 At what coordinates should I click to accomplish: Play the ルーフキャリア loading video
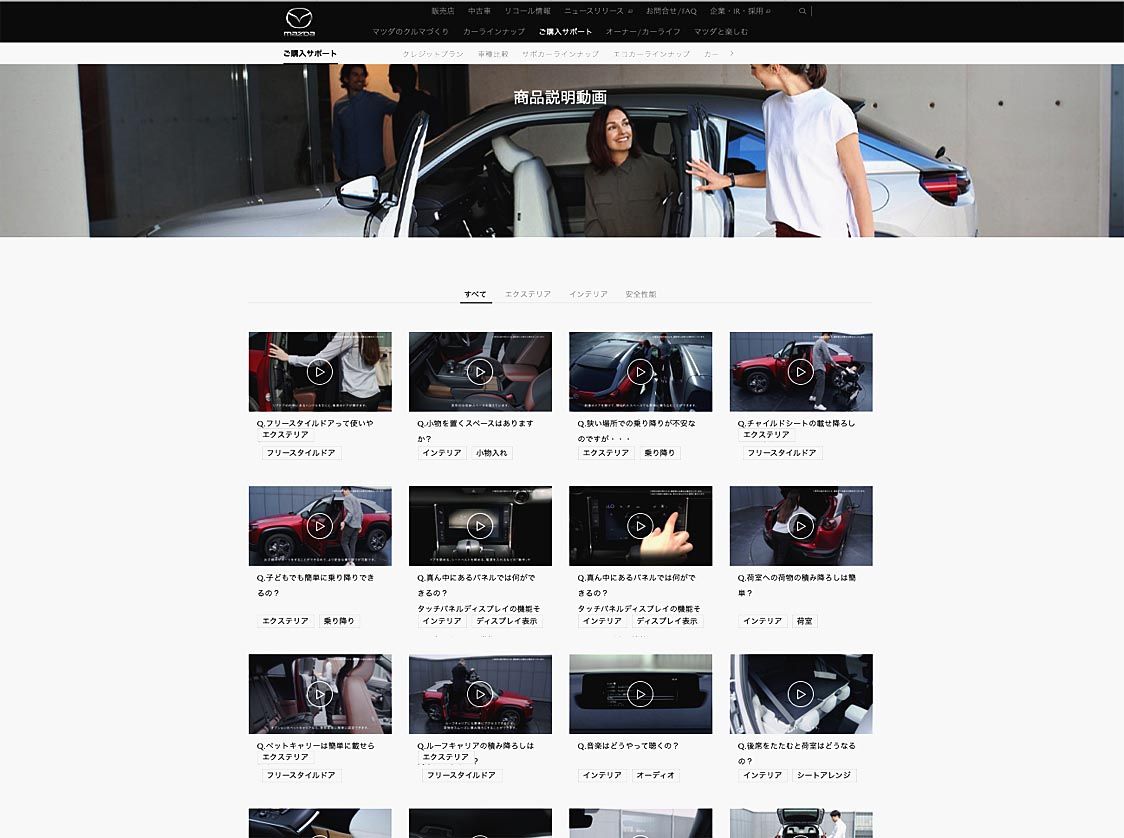click(x=480, y=694)
